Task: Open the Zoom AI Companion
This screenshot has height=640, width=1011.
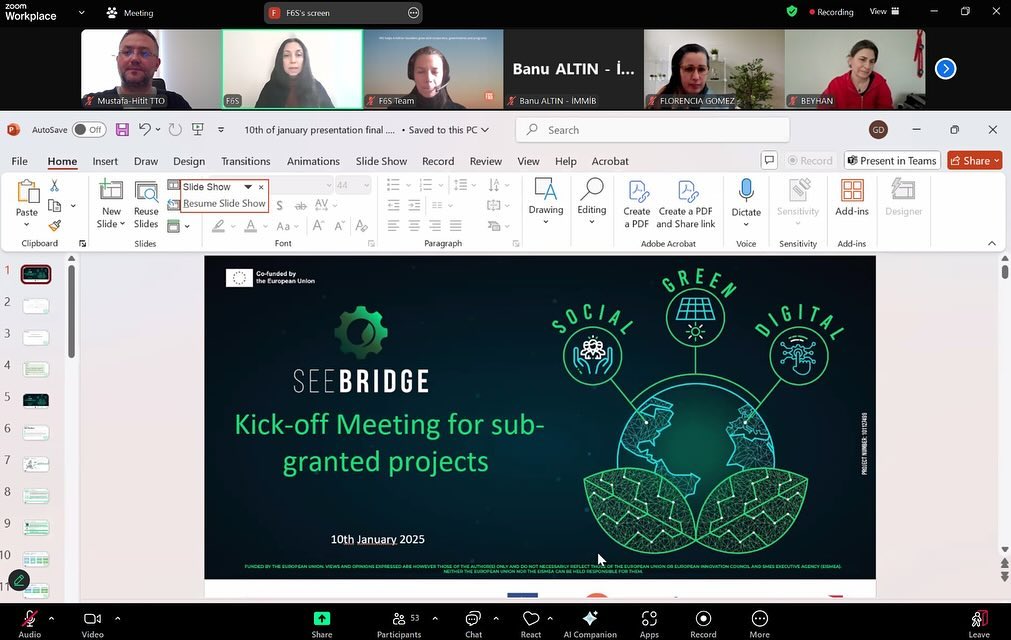Action: [590, 620]
